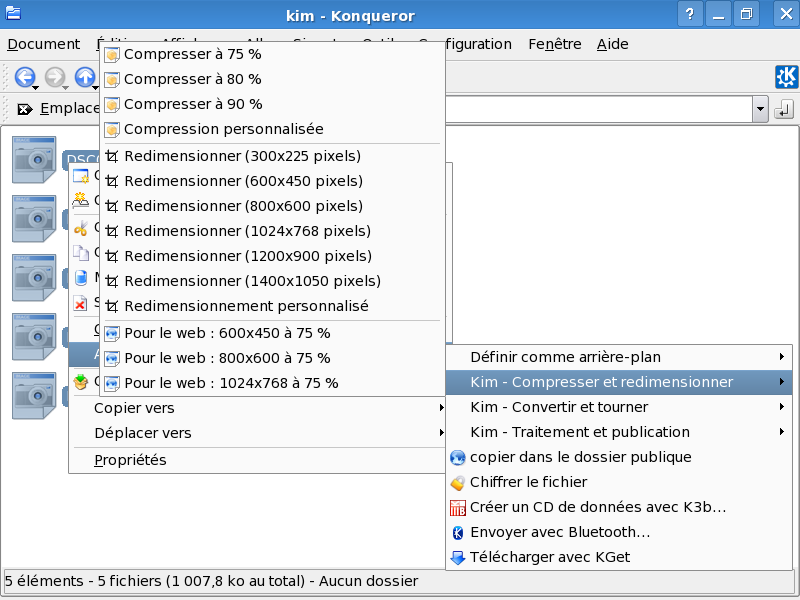Screen dimensions: 800x600
Task: Select the third camera image thumbnail
Action: pyautogui.click(x=34, y=278)
